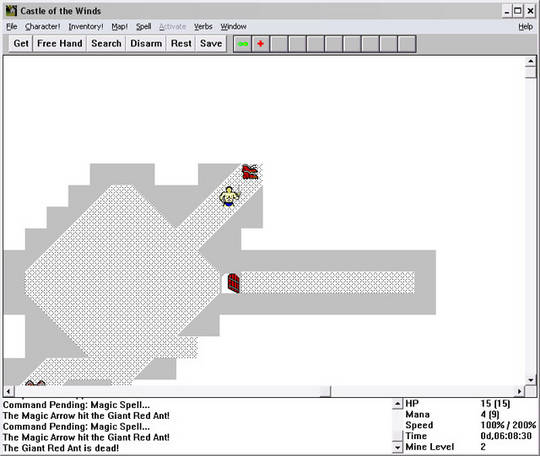This screenshot has width=540, height=456.
Task: Click the dead Giant Red Ant remains
Action: point(250,172)
